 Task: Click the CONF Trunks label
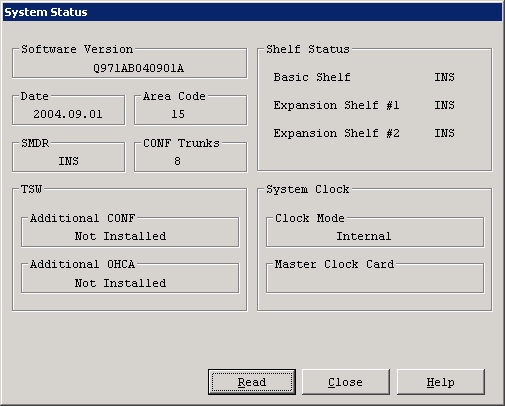181,143
